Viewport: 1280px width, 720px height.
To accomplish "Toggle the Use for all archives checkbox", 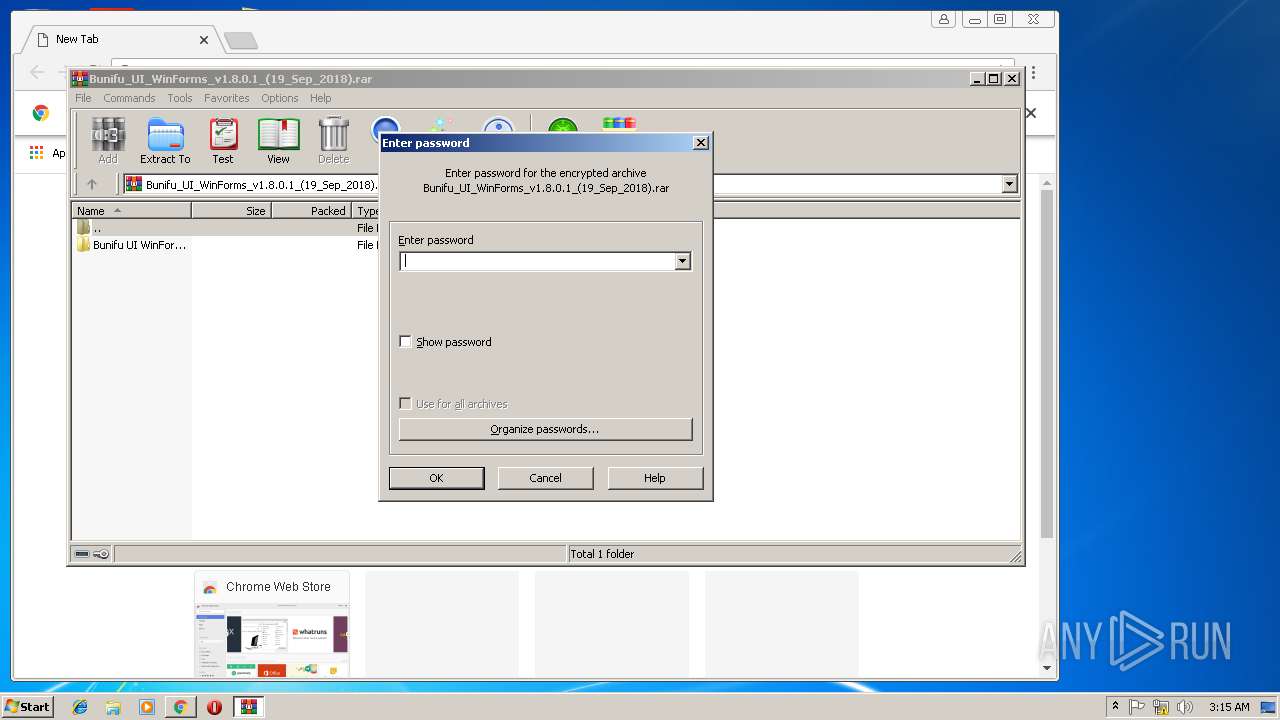I will (405, 404).
